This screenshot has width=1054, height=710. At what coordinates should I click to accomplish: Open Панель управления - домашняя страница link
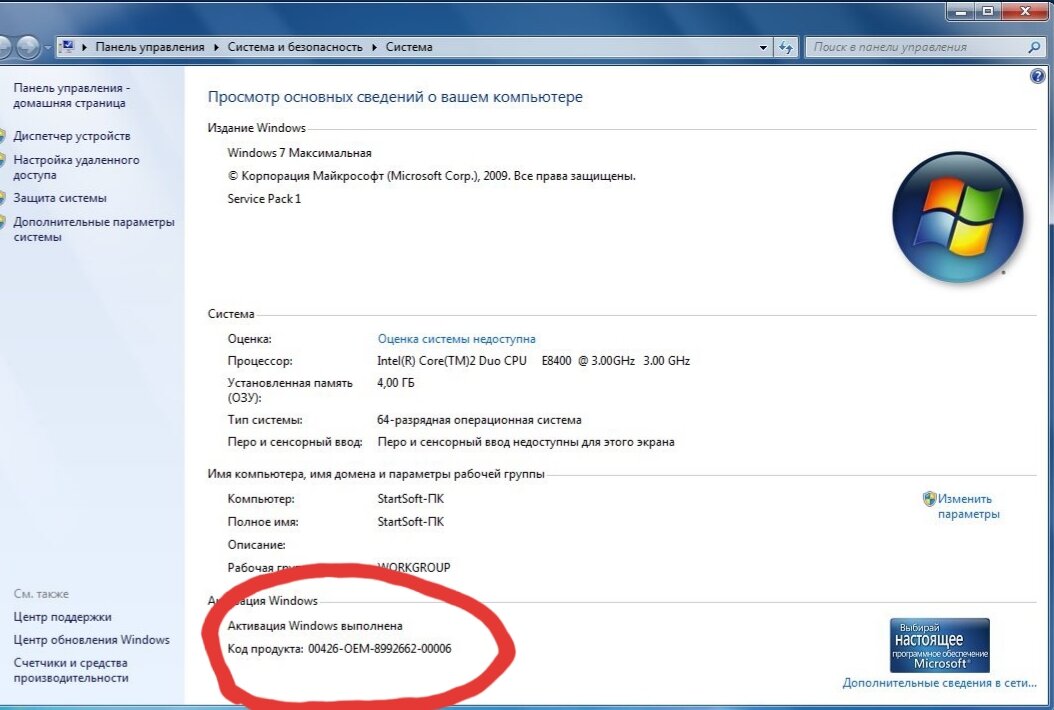coord(71,95)
